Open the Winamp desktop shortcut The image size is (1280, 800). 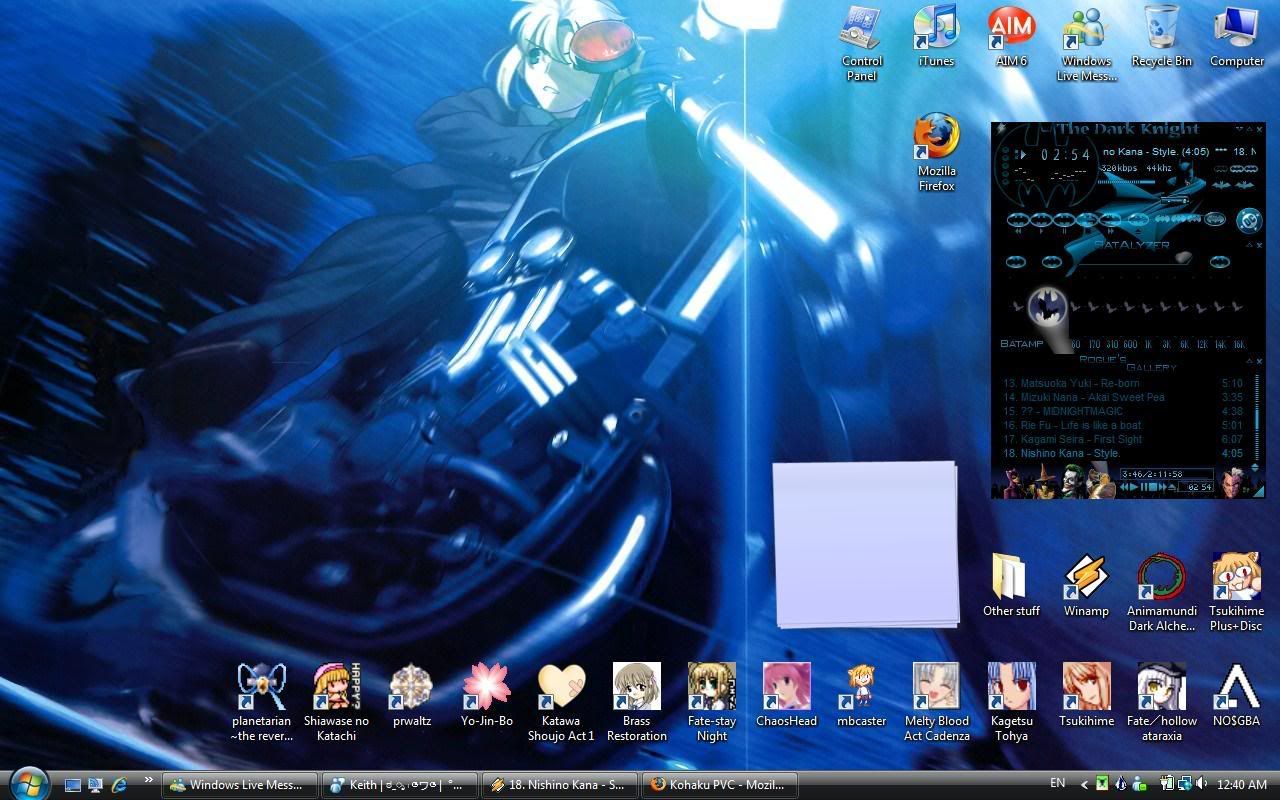(1086, 578)
